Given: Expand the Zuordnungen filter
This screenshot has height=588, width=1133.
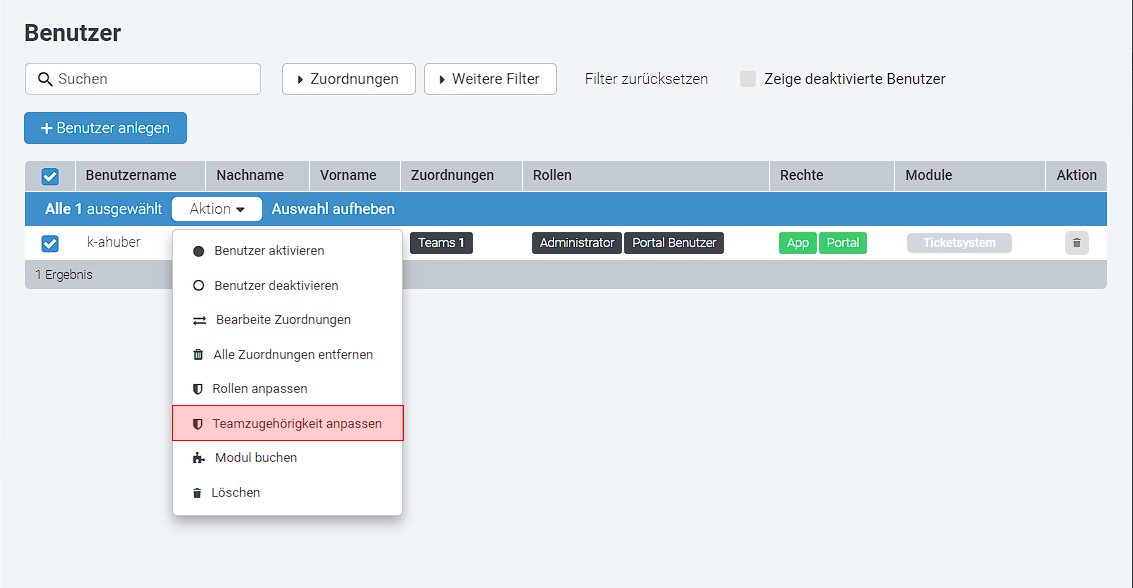Looking at the screenshot, I should [x=348, y=79].
